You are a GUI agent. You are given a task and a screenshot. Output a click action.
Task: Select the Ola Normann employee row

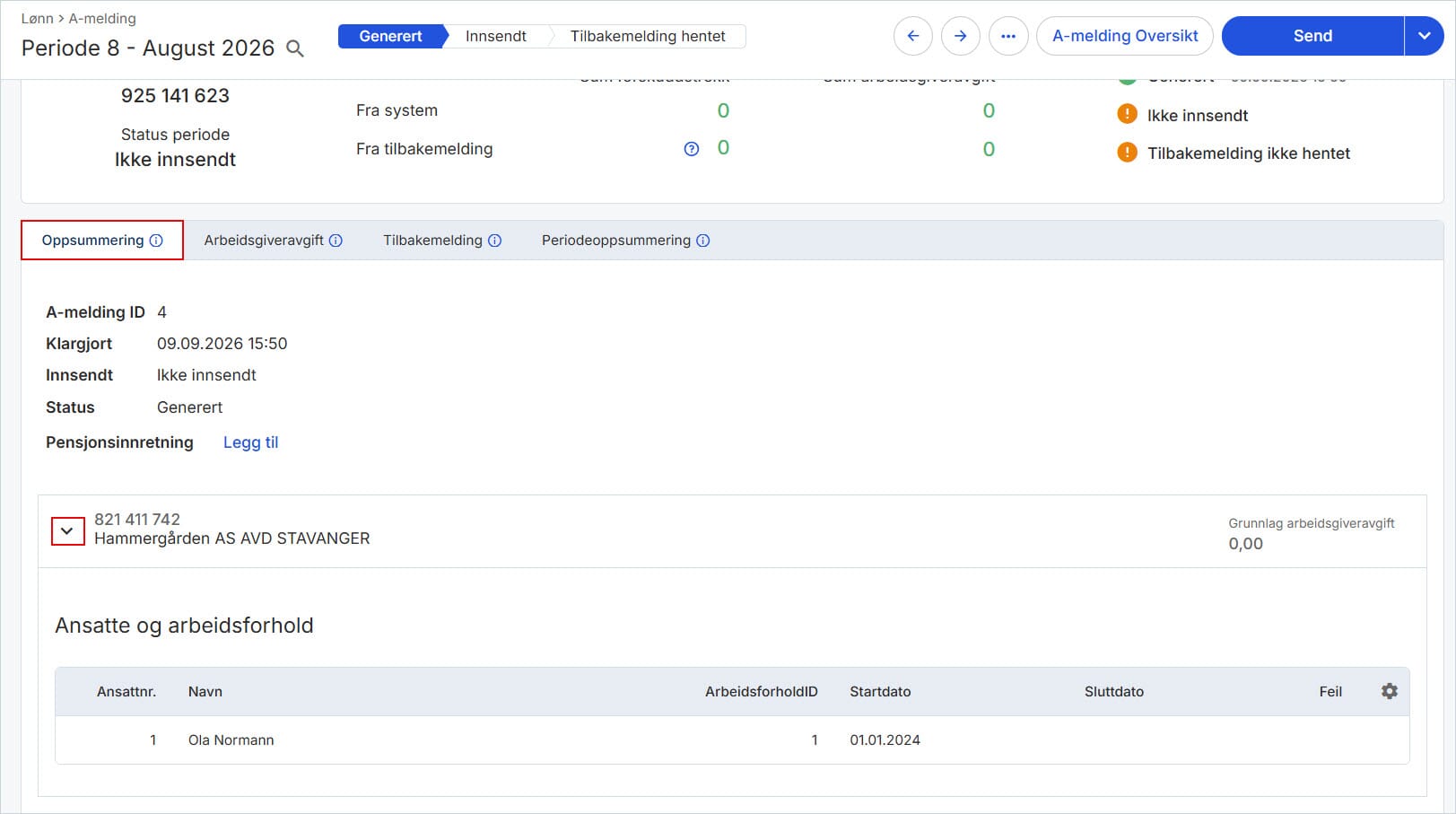click(732, 740)
